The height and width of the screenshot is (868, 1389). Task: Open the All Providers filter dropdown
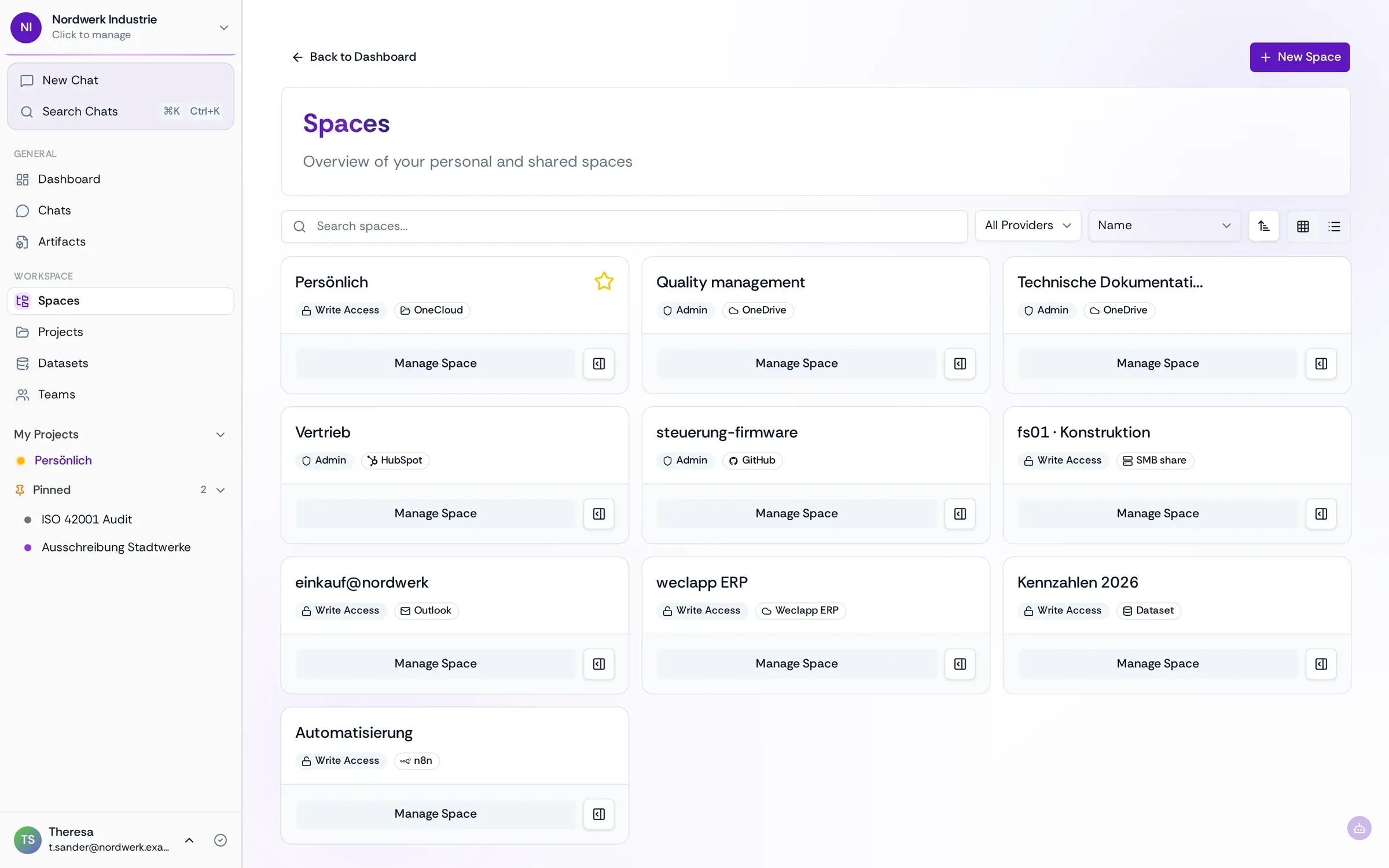tap(1028, 226)
